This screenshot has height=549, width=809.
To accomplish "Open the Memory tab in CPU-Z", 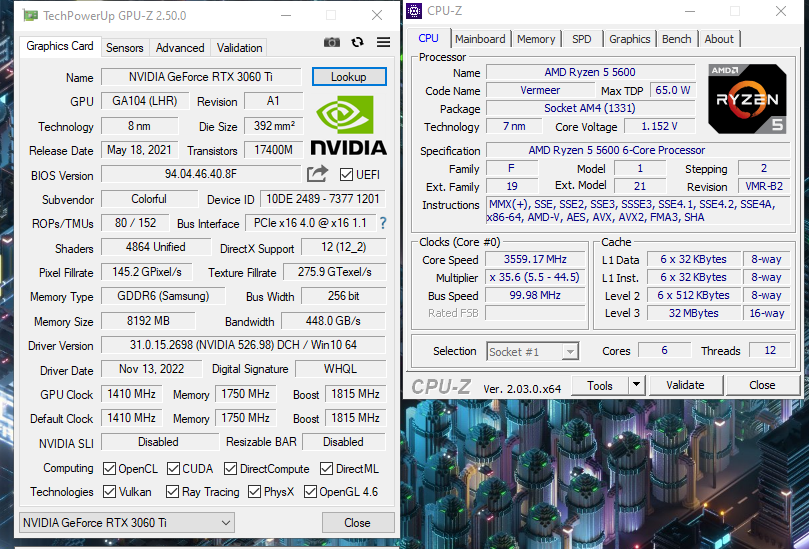I will [x=536, y=39].
